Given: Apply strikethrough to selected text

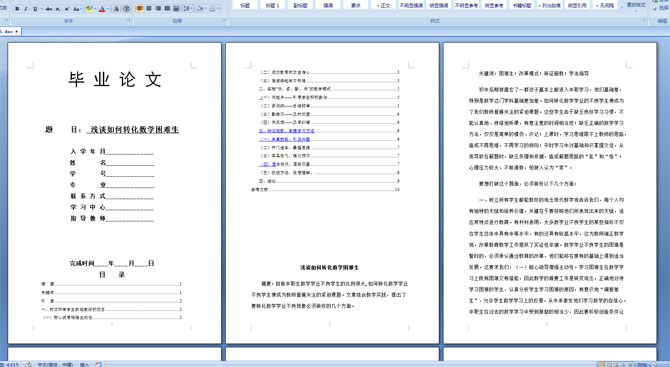Looking at the screenshot, I should pyautogui.click(x=49, y=9).
